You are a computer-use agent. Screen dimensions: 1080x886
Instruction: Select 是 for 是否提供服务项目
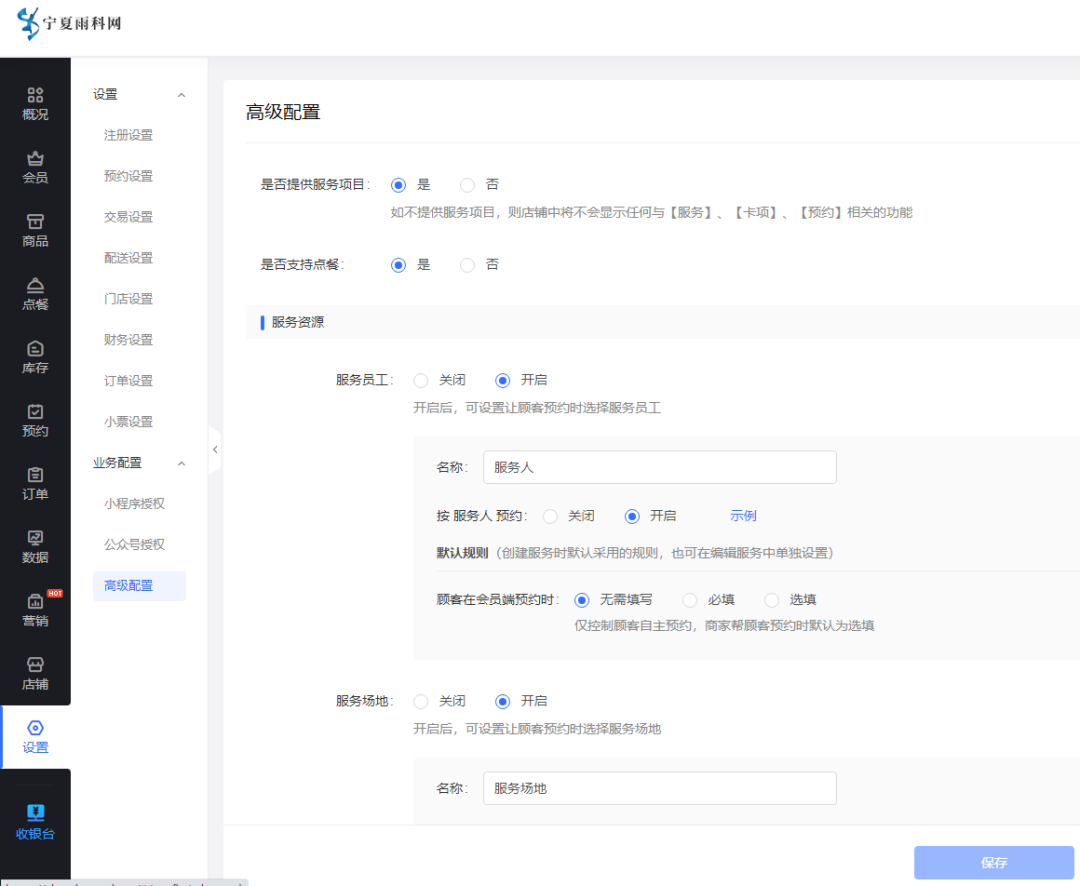pos(398,185)
